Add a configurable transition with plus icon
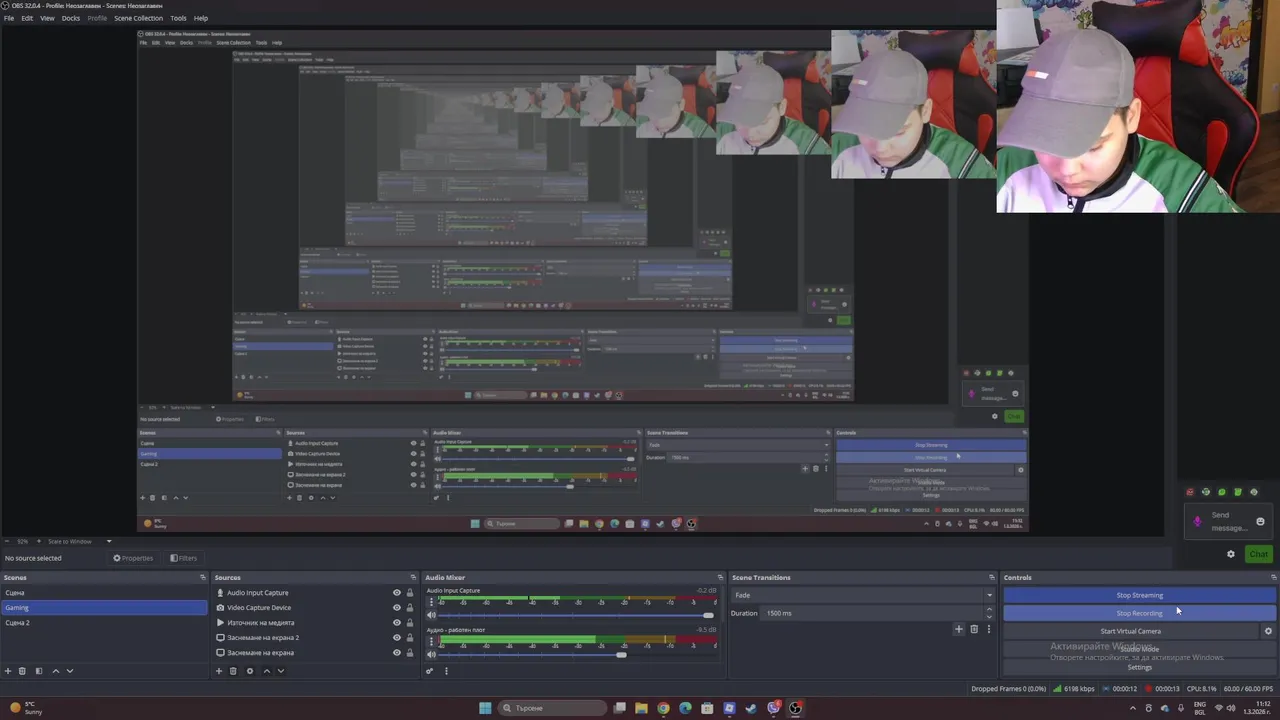This screenshot has height=720, width=1280. [x=958, y=629]
